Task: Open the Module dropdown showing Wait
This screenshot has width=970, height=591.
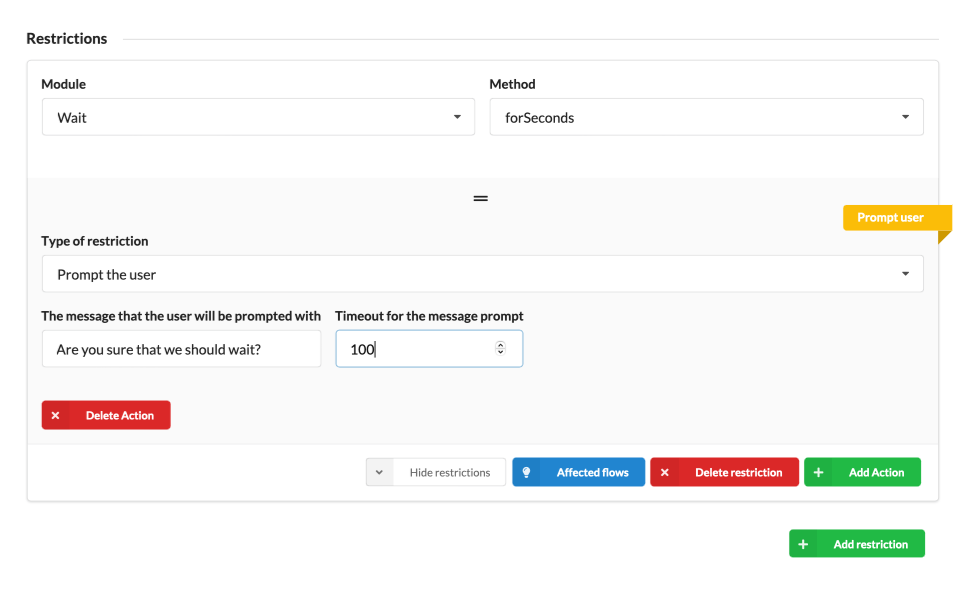Action: 258,117
